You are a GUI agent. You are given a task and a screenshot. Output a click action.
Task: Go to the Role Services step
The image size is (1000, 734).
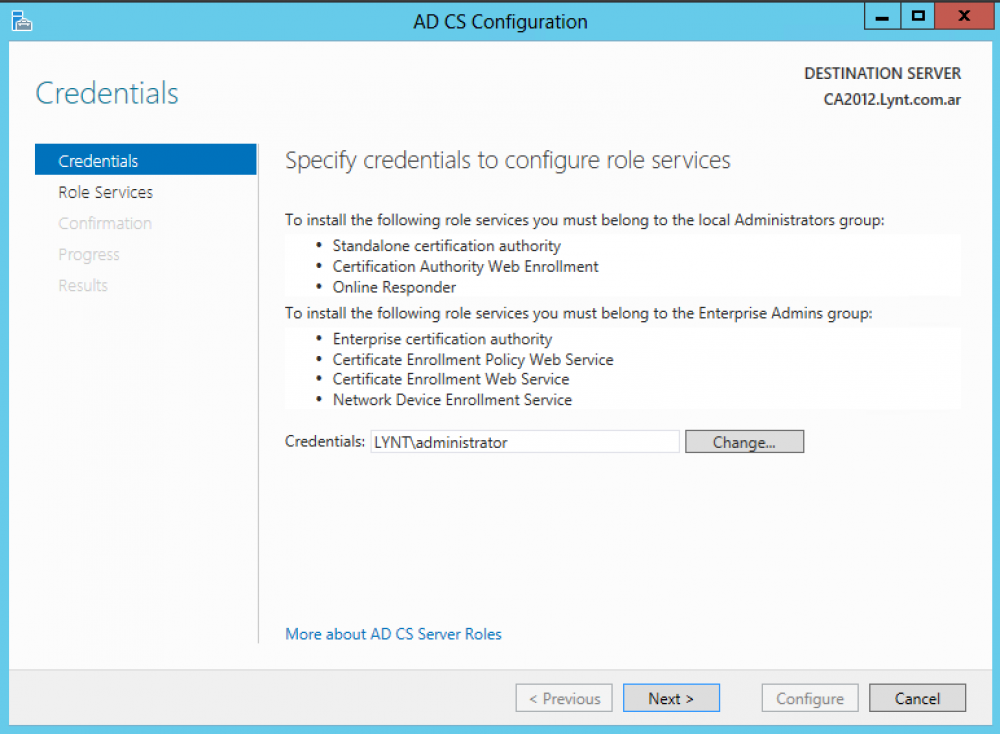click(105, 192)
